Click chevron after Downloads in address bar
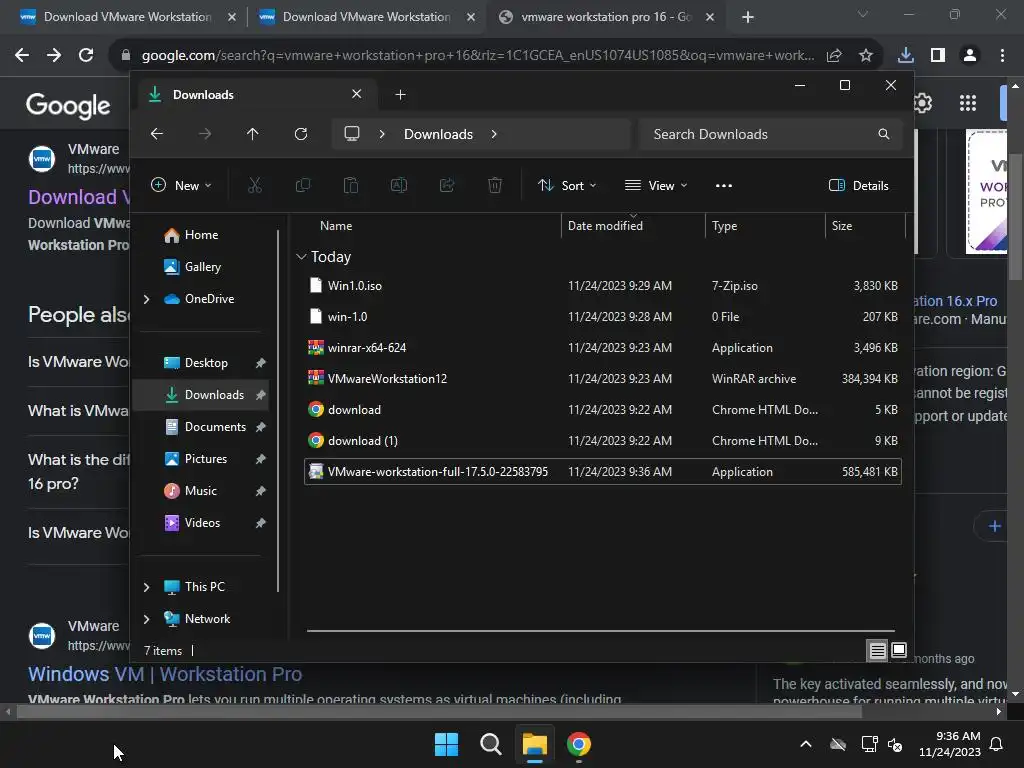The image size is (1024, 768). (x=494, y=134)
